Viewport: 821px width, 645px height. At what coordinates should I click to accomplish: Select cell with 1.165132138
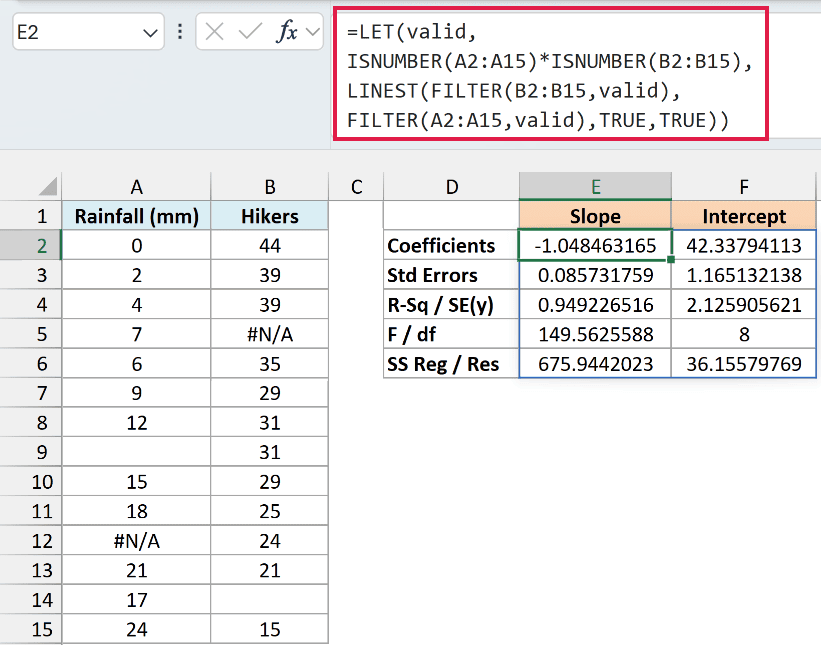[744, 275]
